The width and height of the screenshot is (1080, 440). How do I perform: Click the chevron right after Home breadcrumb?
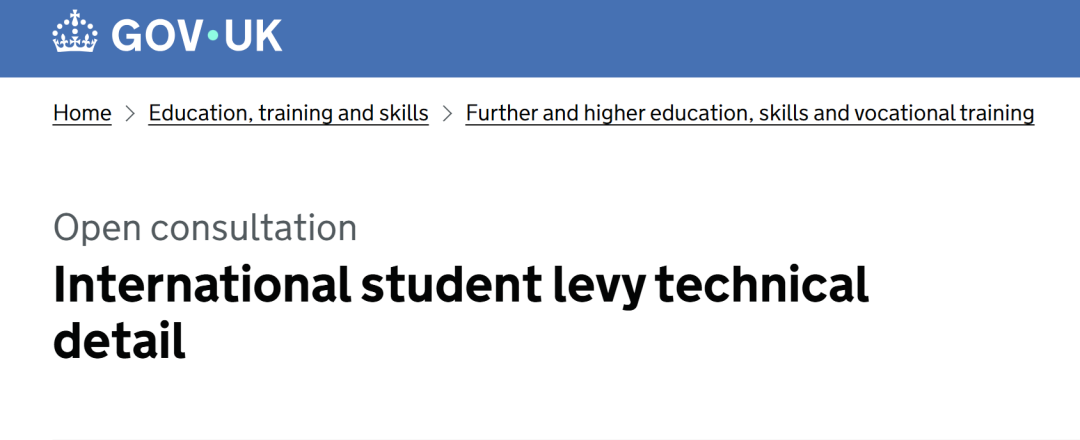(130, 114)
